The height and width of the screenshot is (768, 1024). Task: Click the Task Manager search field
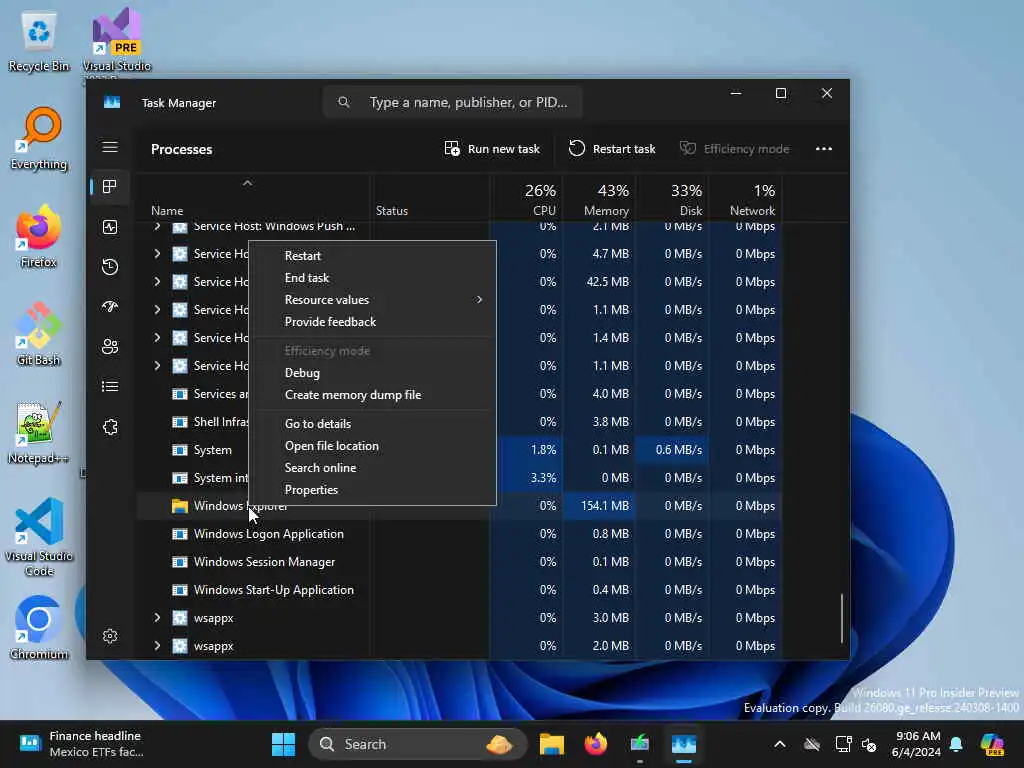452,103
